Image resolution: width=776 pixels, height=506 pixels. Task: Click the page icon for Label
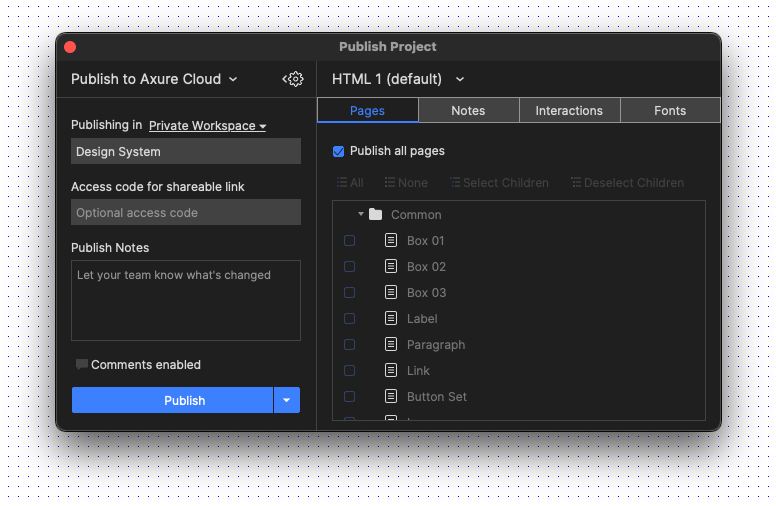391,318
